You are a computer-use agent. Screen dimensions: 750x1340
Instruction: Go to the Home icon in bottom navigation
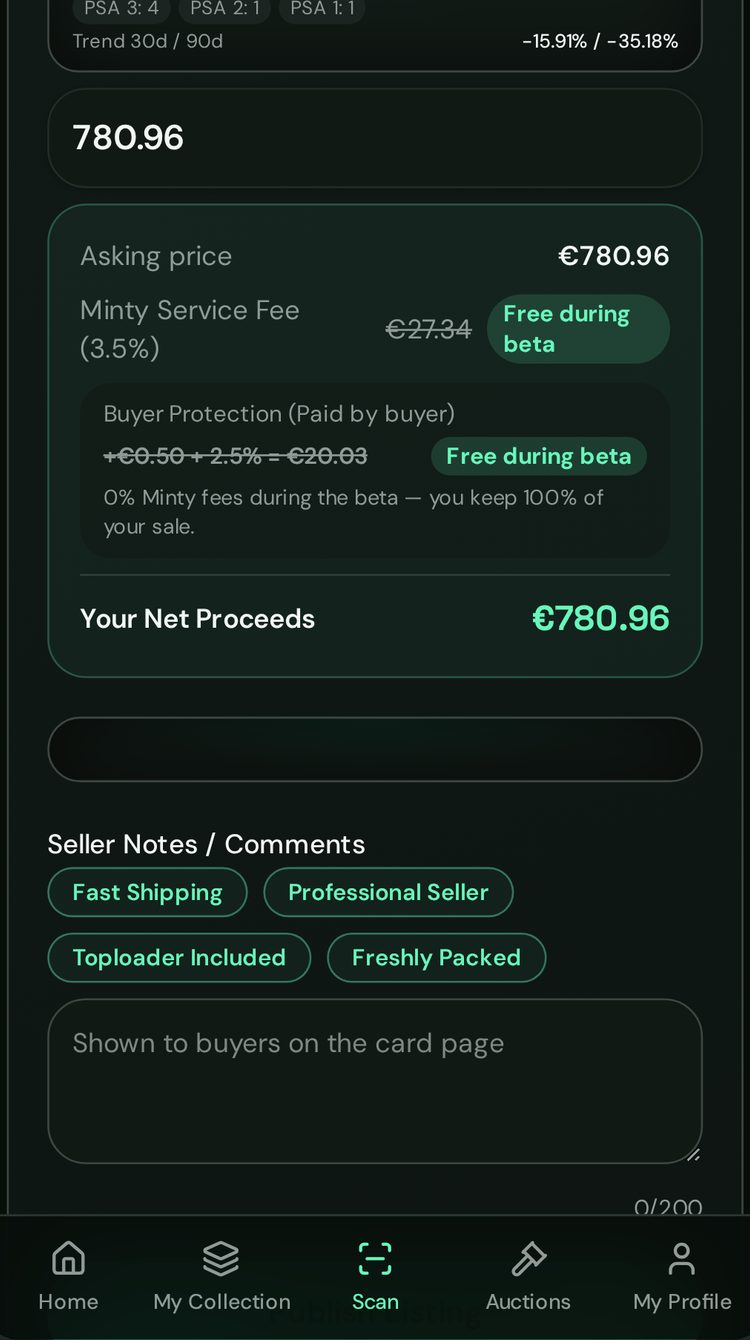coord(68,1259)
